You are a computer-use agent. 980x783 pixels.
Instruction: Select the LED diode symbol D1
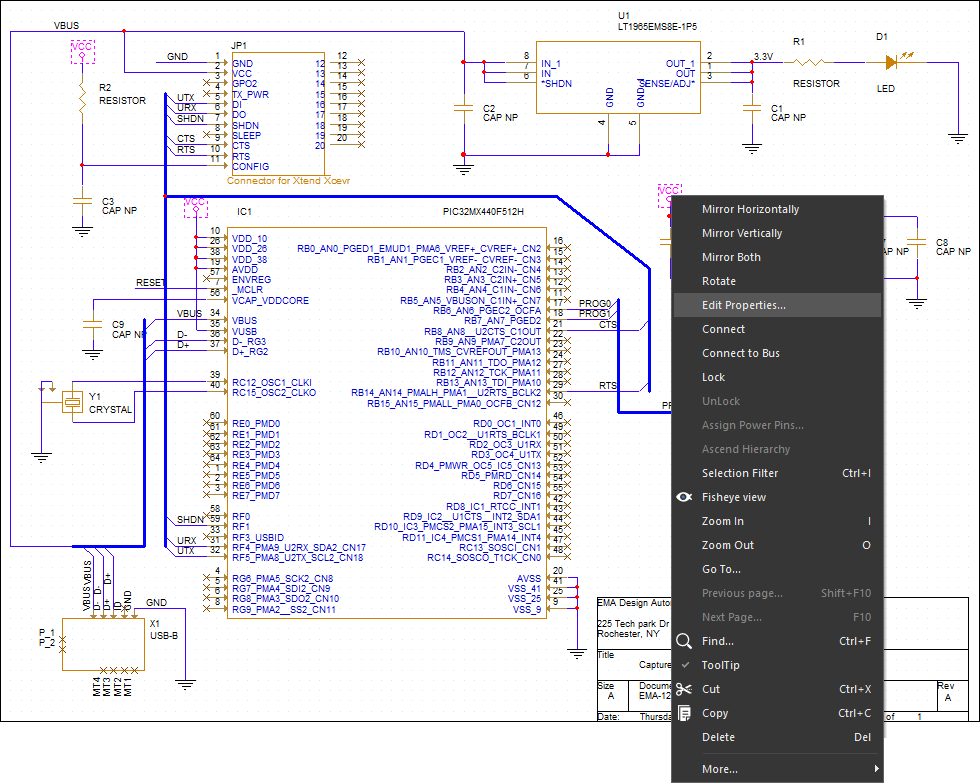pos(892,62)
